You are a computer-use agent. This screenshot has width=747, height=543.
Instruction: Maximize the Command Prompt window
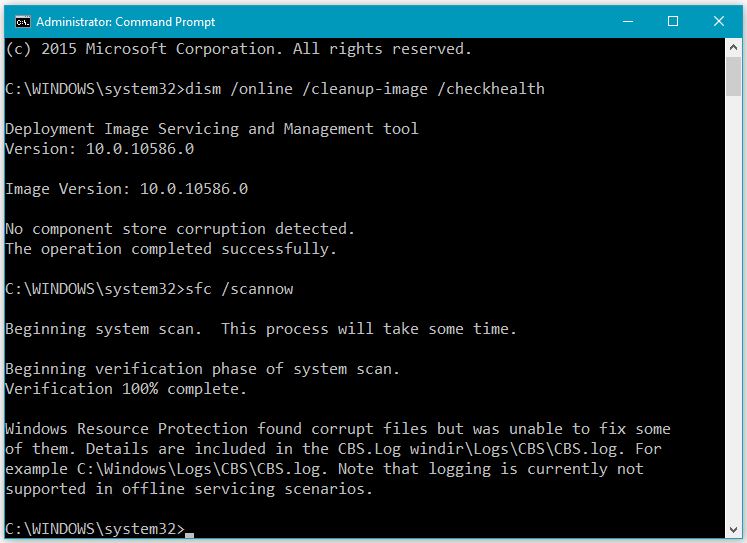coord(673,21)
